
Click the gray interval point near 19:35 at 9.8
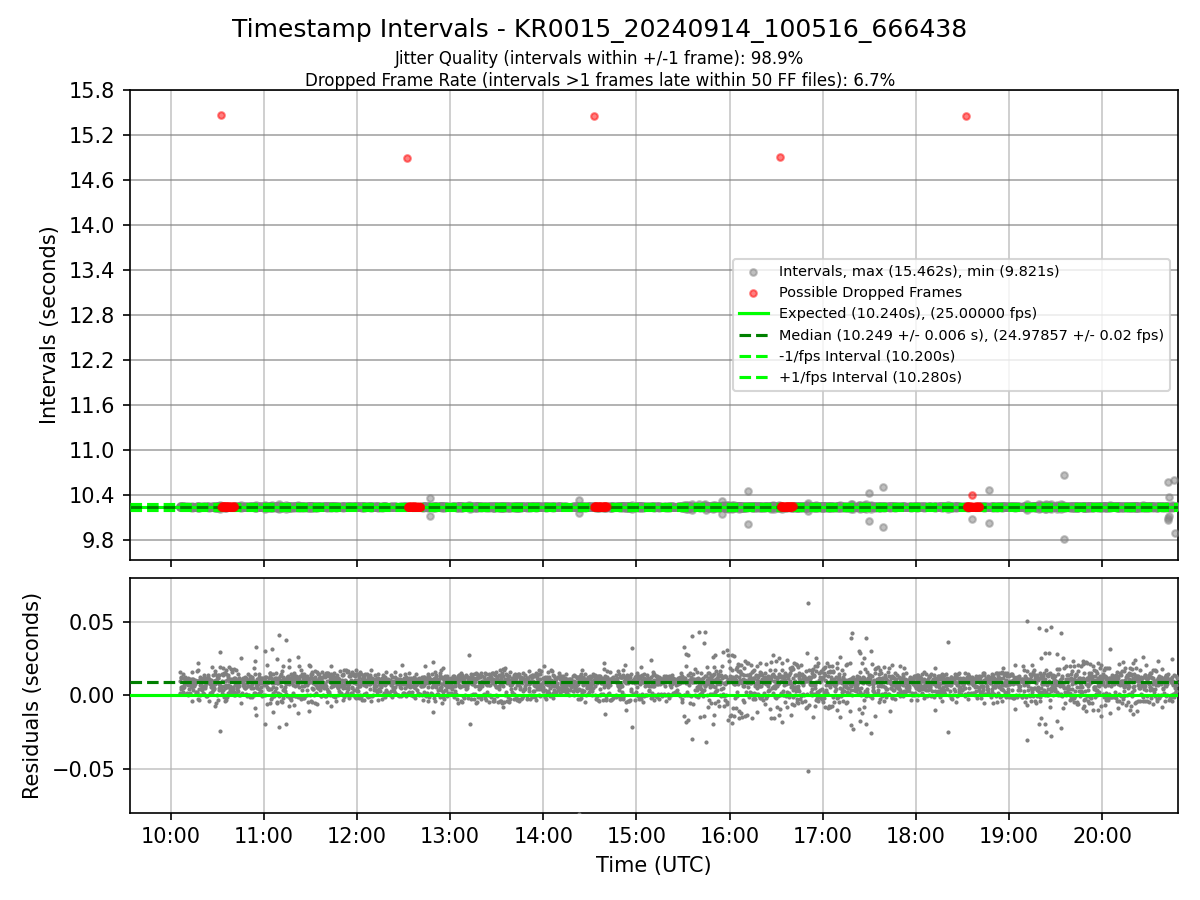tap(1064, 539)
